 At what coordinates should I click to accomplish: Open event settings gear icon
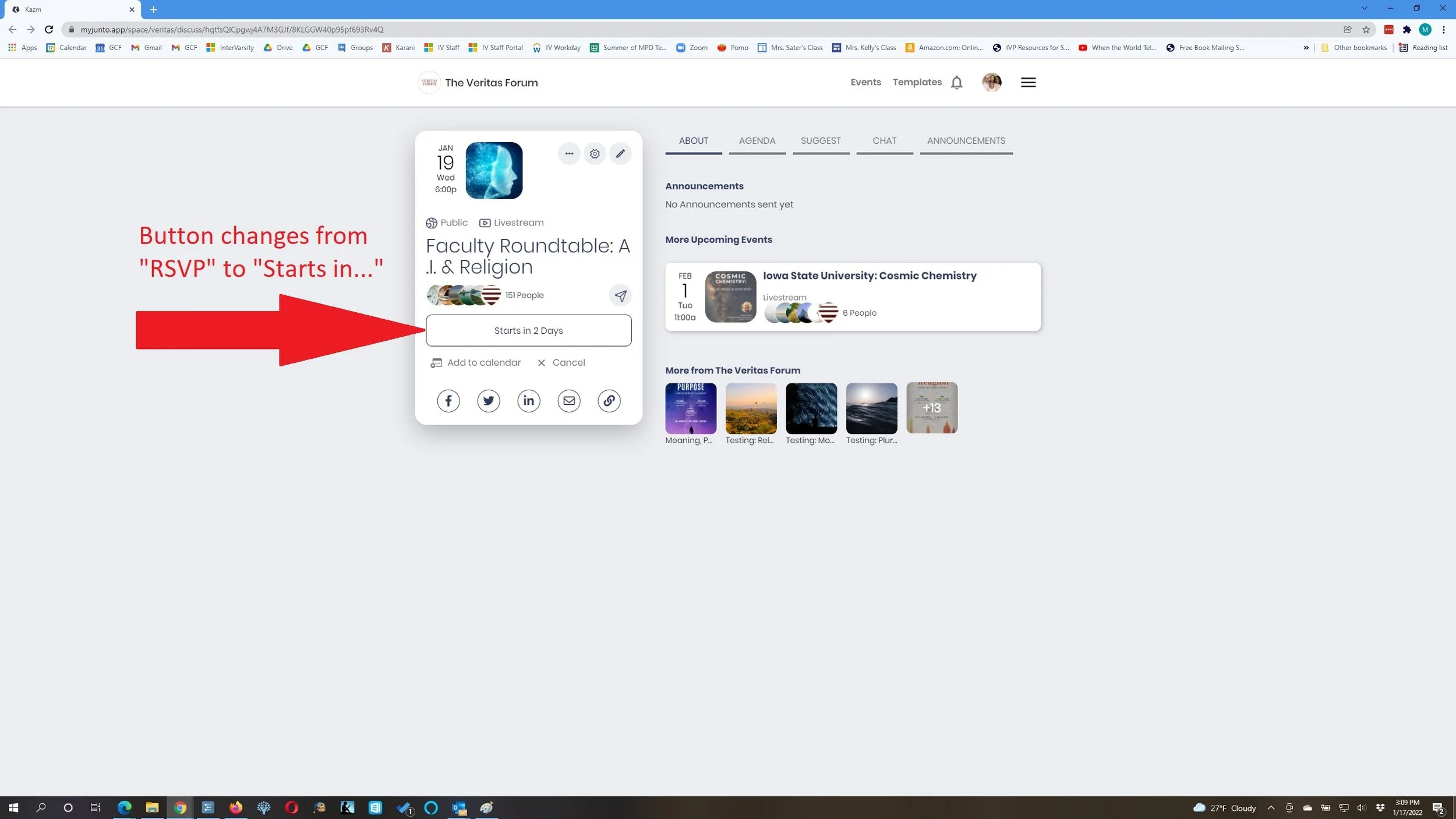click(595, 154)
